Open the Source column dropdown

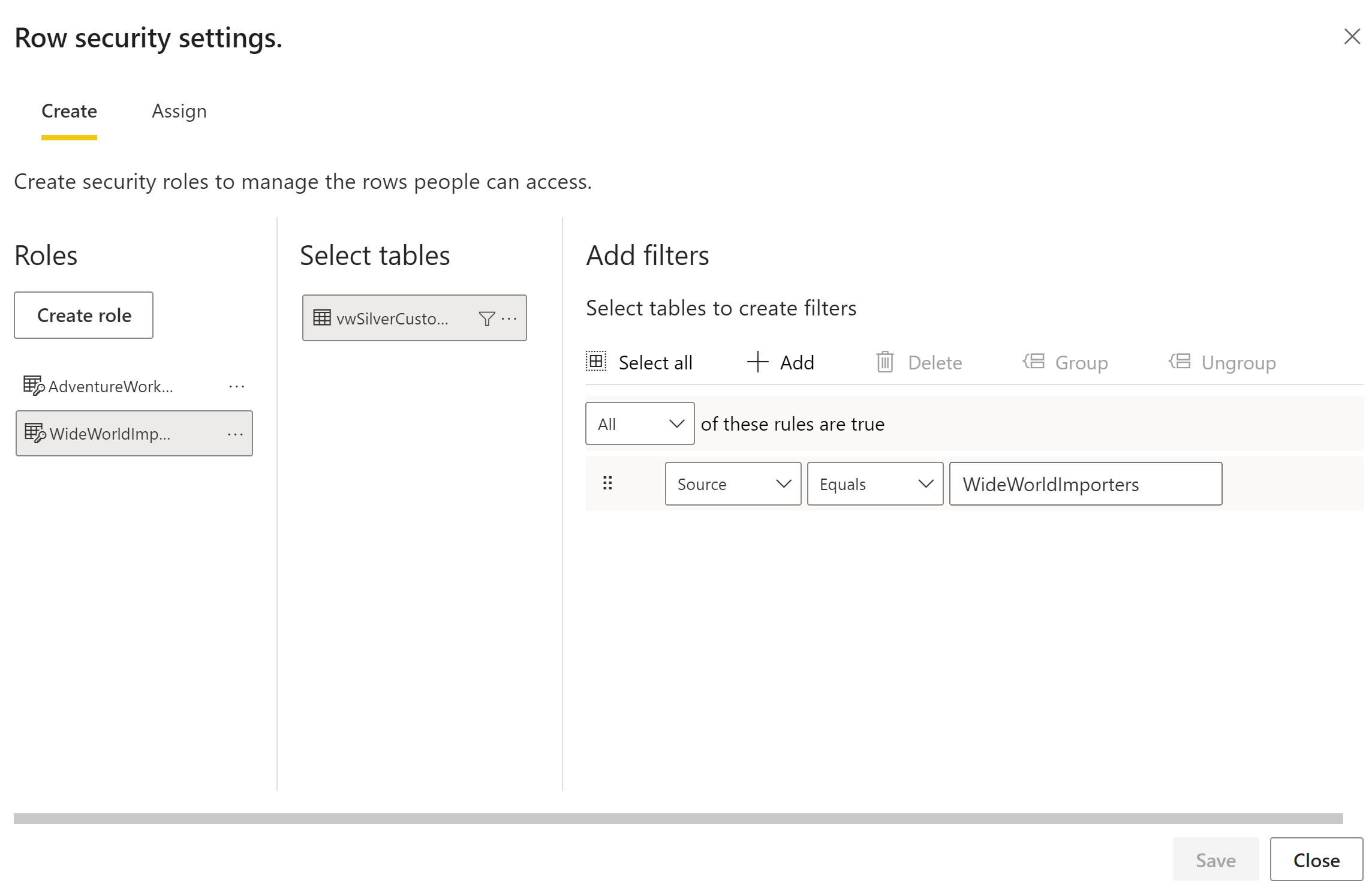(733, 483)
